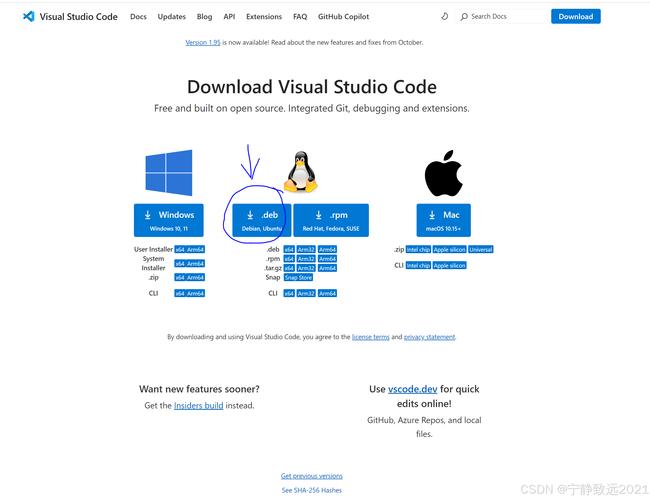Open the vscode.dev link
Screen dimensions: 650x500
point(412,389)
